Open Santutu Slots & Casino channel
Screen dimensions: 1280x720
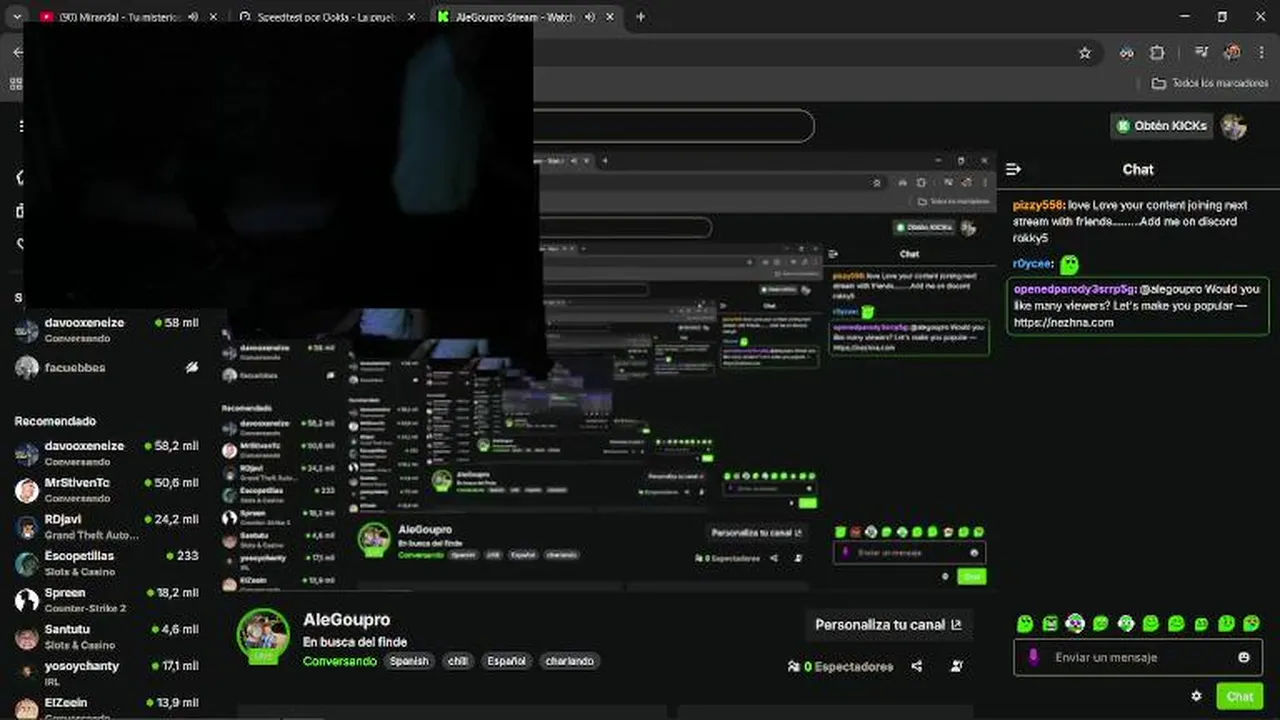[x=108, y=637]
